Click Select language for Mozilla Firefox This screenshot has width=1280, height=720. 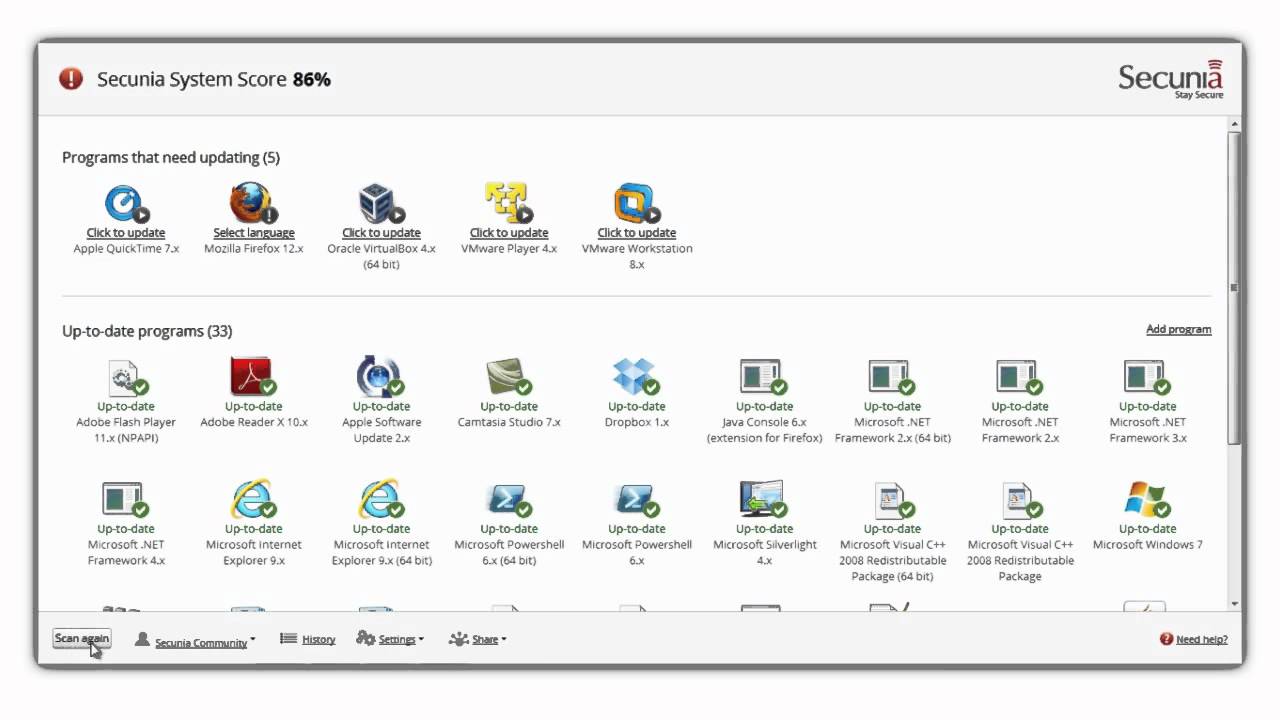point(254,233)
